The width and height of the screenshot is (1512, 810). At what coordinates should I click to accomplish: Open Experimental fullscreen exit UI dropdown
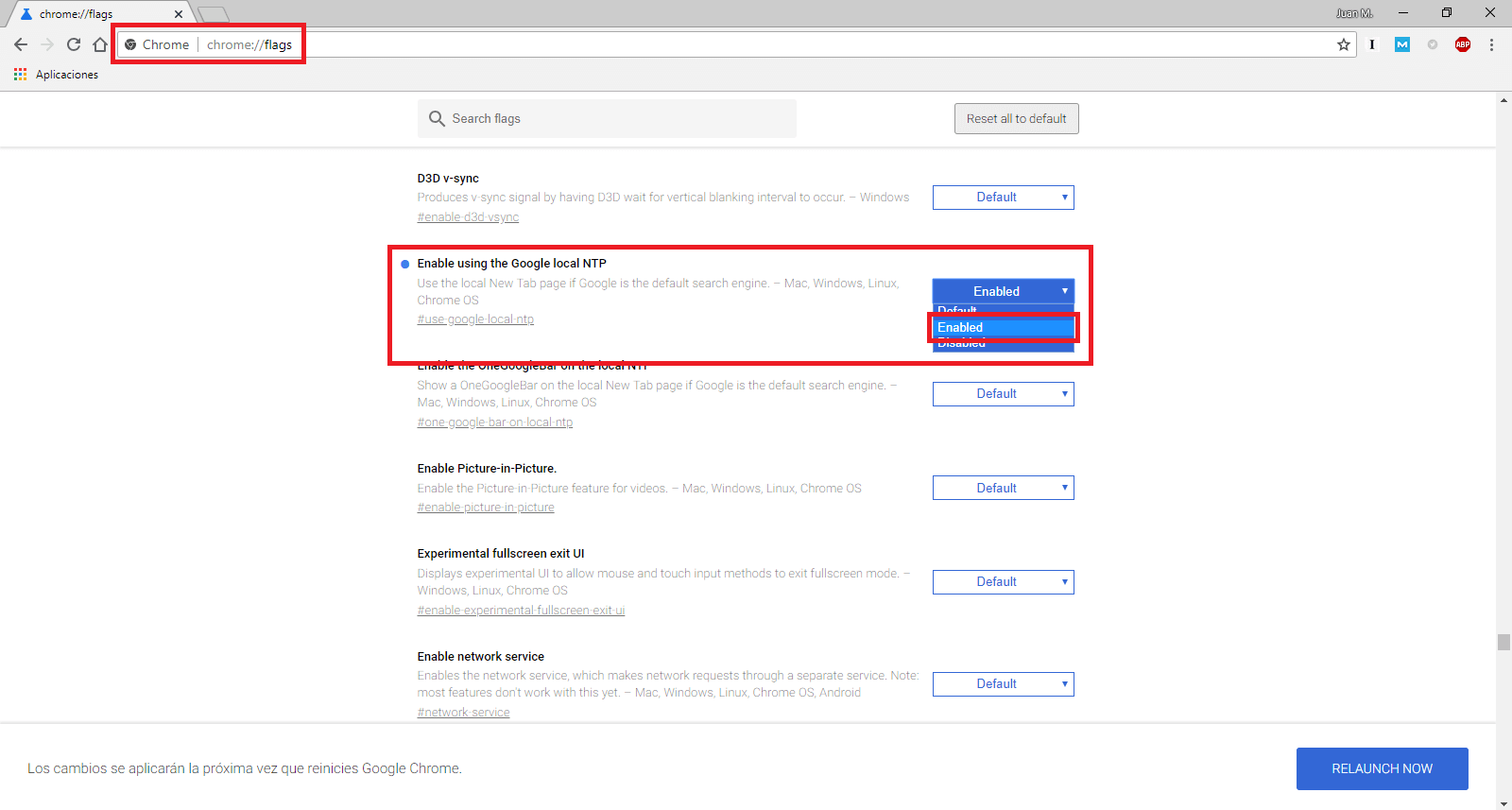coord(1004,582)
